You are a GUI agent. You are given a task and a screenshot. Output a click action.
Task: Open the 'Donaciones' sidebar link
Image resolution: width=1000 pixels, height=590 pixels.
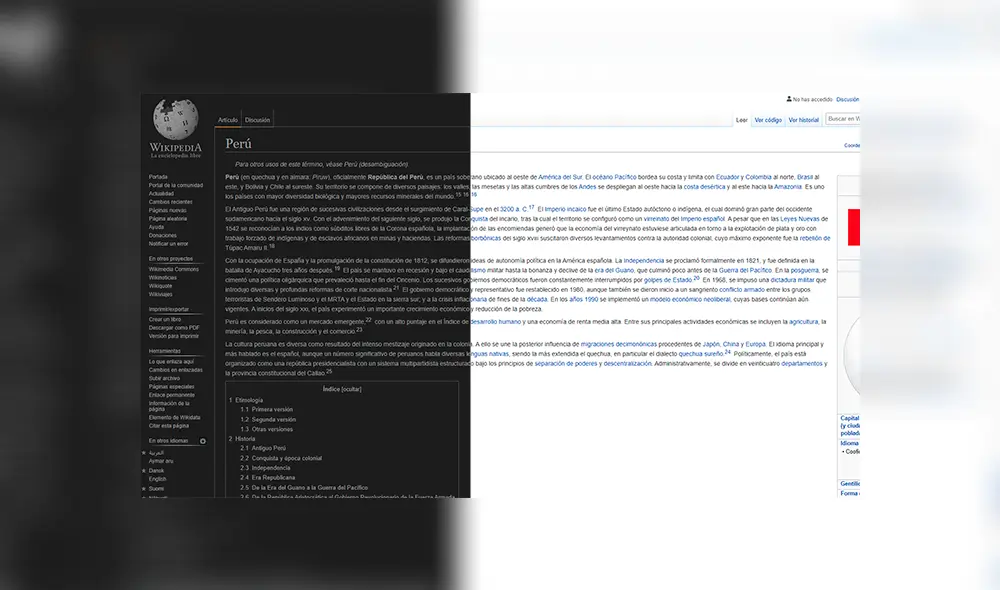[x=162, y=236]
